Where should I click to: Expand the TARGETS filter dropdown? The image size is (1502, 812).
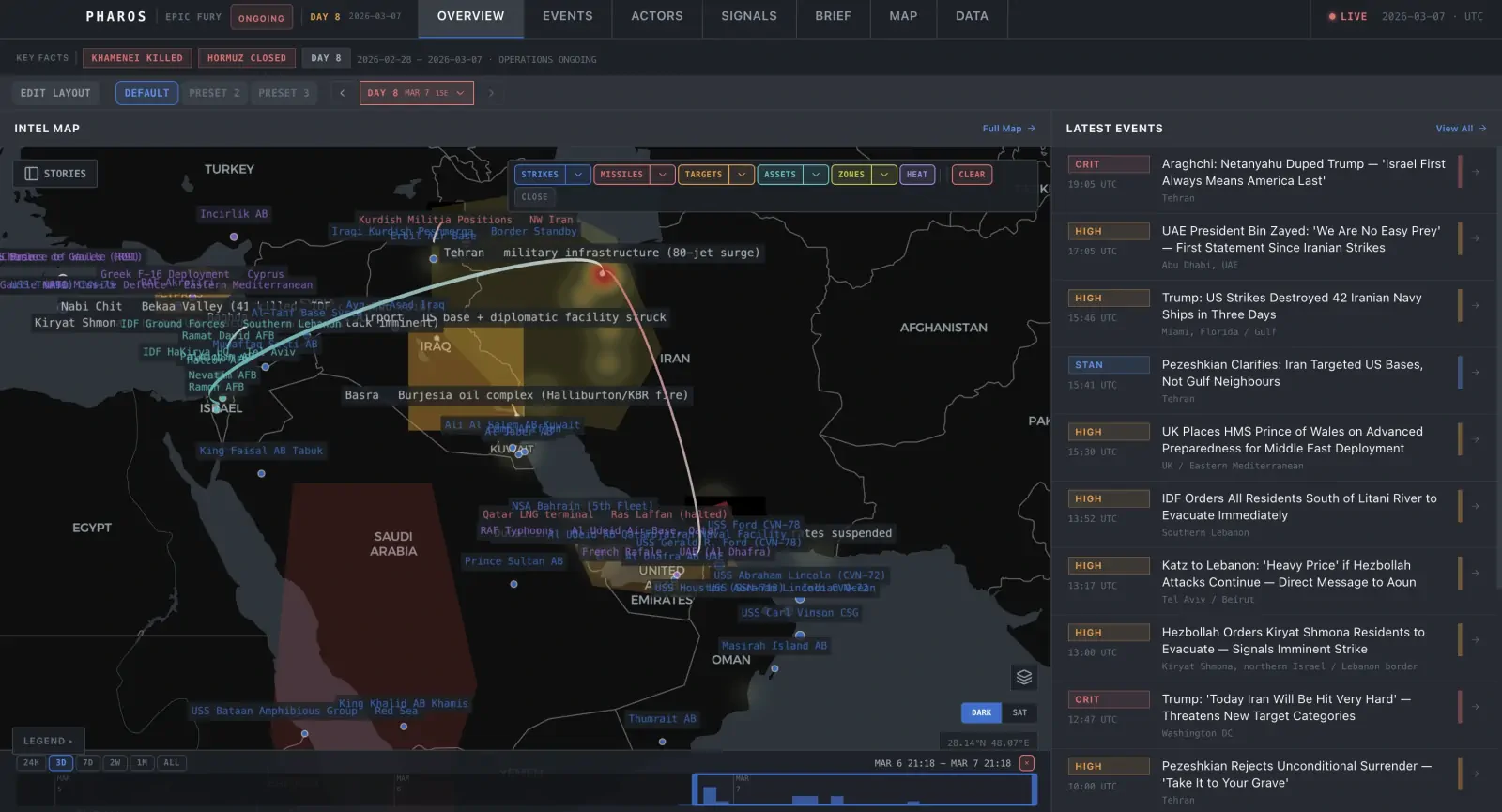742,175
